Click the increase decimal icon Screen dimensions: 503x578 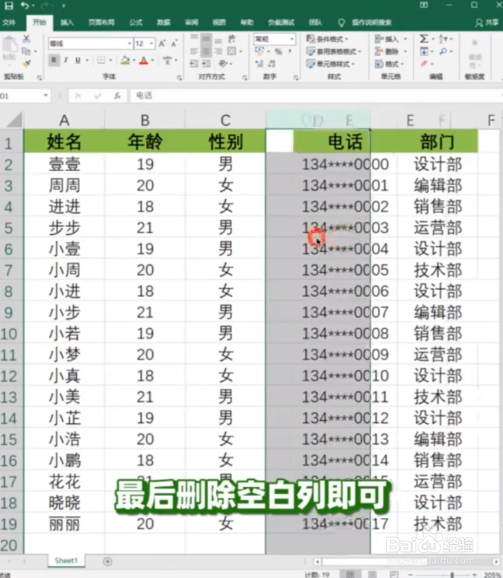259,64
